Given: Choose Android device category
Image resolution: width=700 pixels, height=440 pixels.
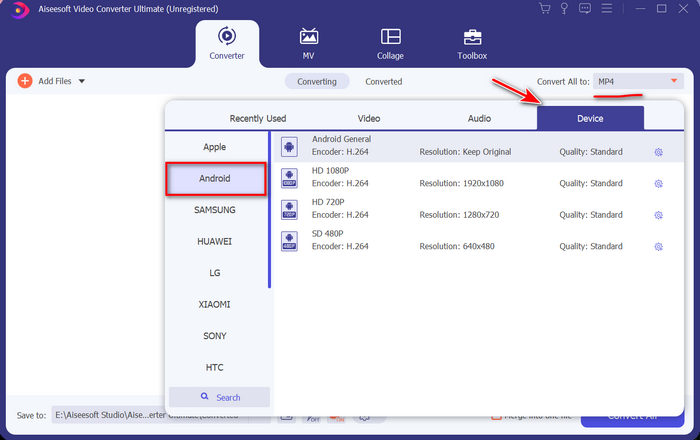Looking at the screenshot, I should click(215, 178).
